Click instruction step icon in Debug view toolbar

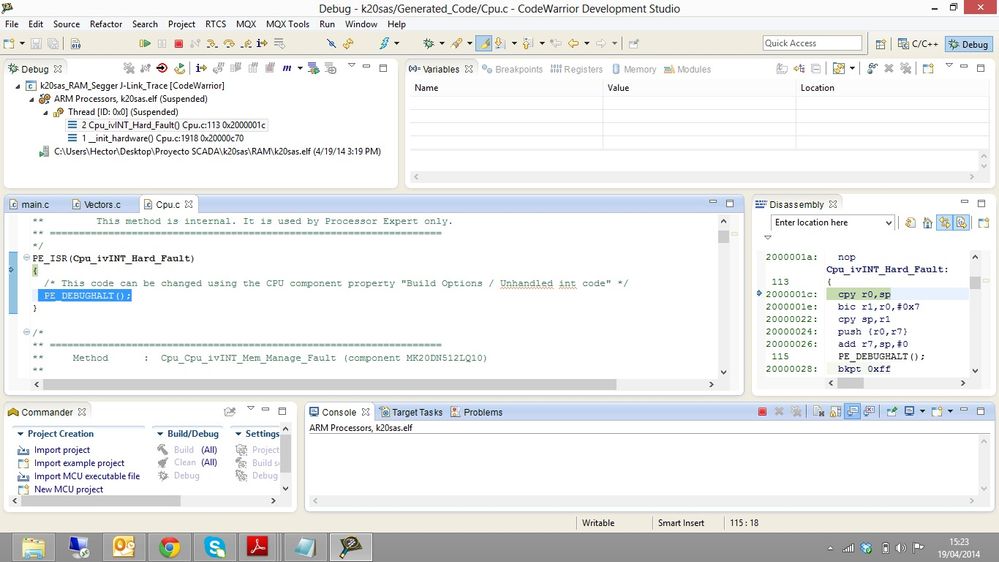[x=201, y=68]
